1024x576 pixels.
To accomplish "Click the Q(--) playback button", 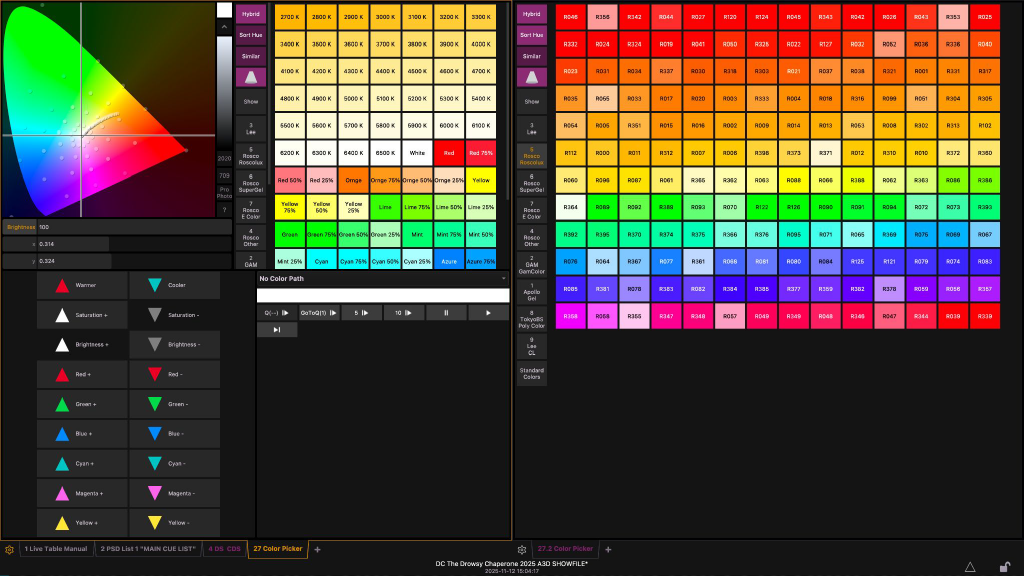I will coord(277,313).
